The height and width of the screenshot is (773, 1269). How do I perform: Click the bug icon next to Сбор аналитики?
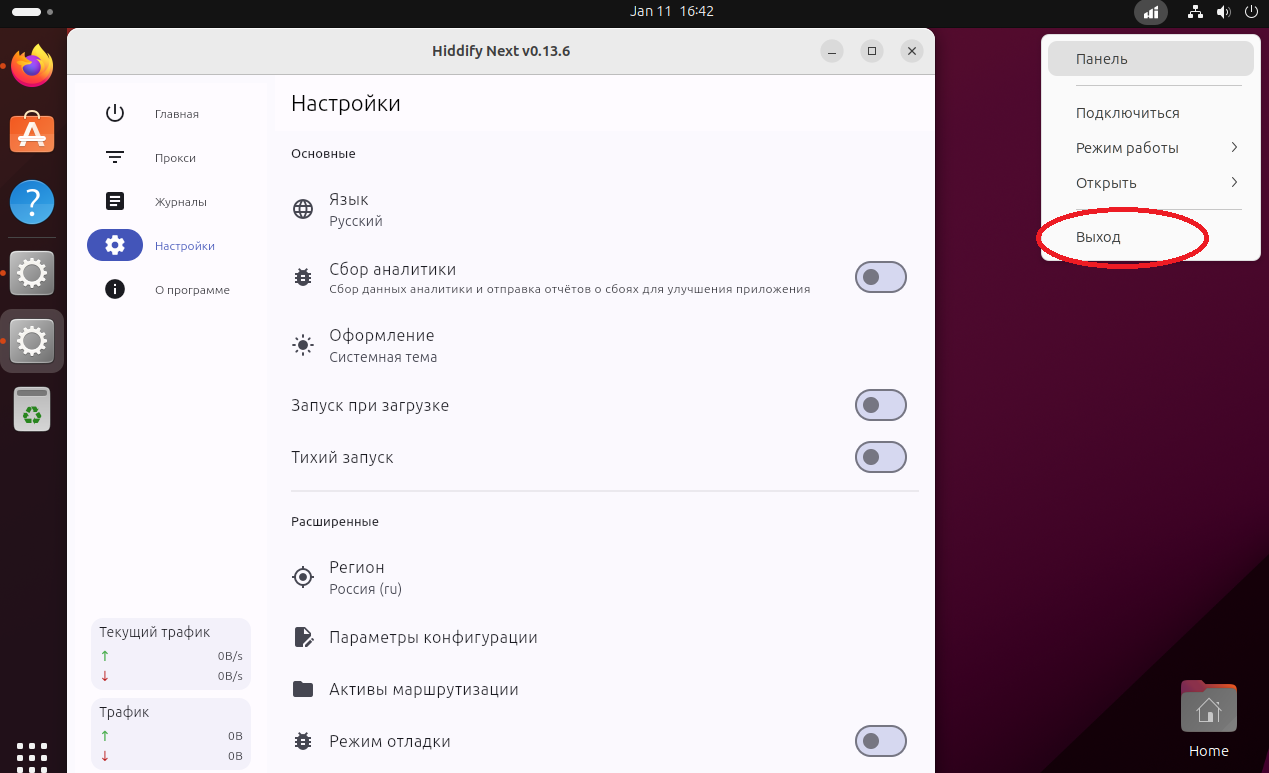tap(303, 277)
